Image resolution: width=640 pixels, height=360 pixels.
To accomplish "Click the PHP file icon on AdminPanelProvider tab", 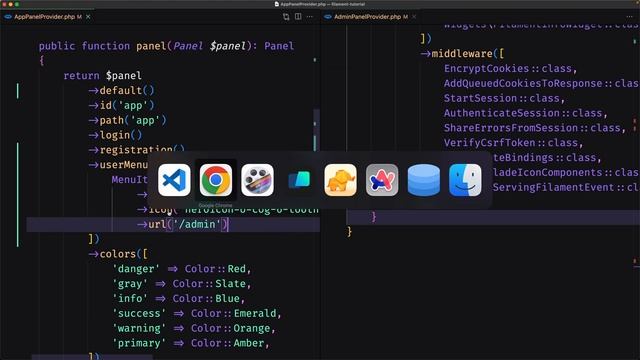I will (x=328, y=17).
